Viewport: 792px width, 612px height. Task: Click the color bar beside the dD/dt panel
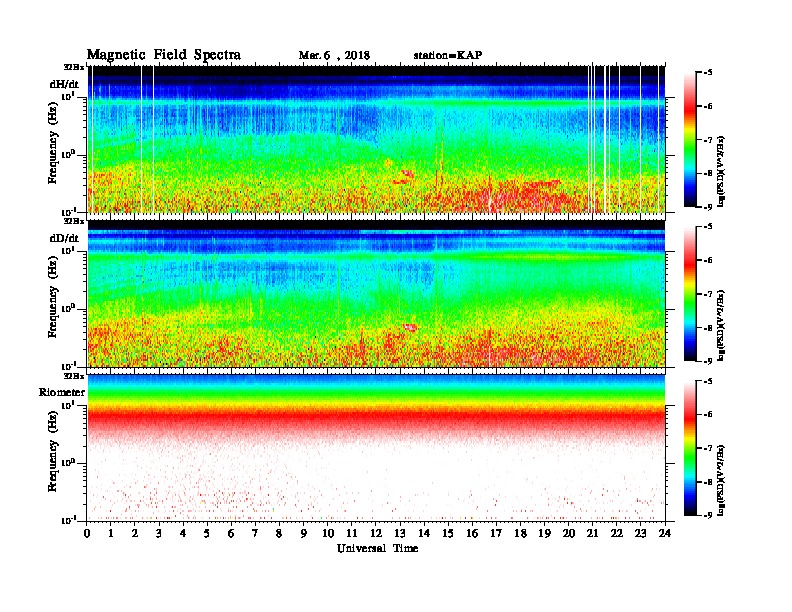pyautogui.click(x=690, y=294)
